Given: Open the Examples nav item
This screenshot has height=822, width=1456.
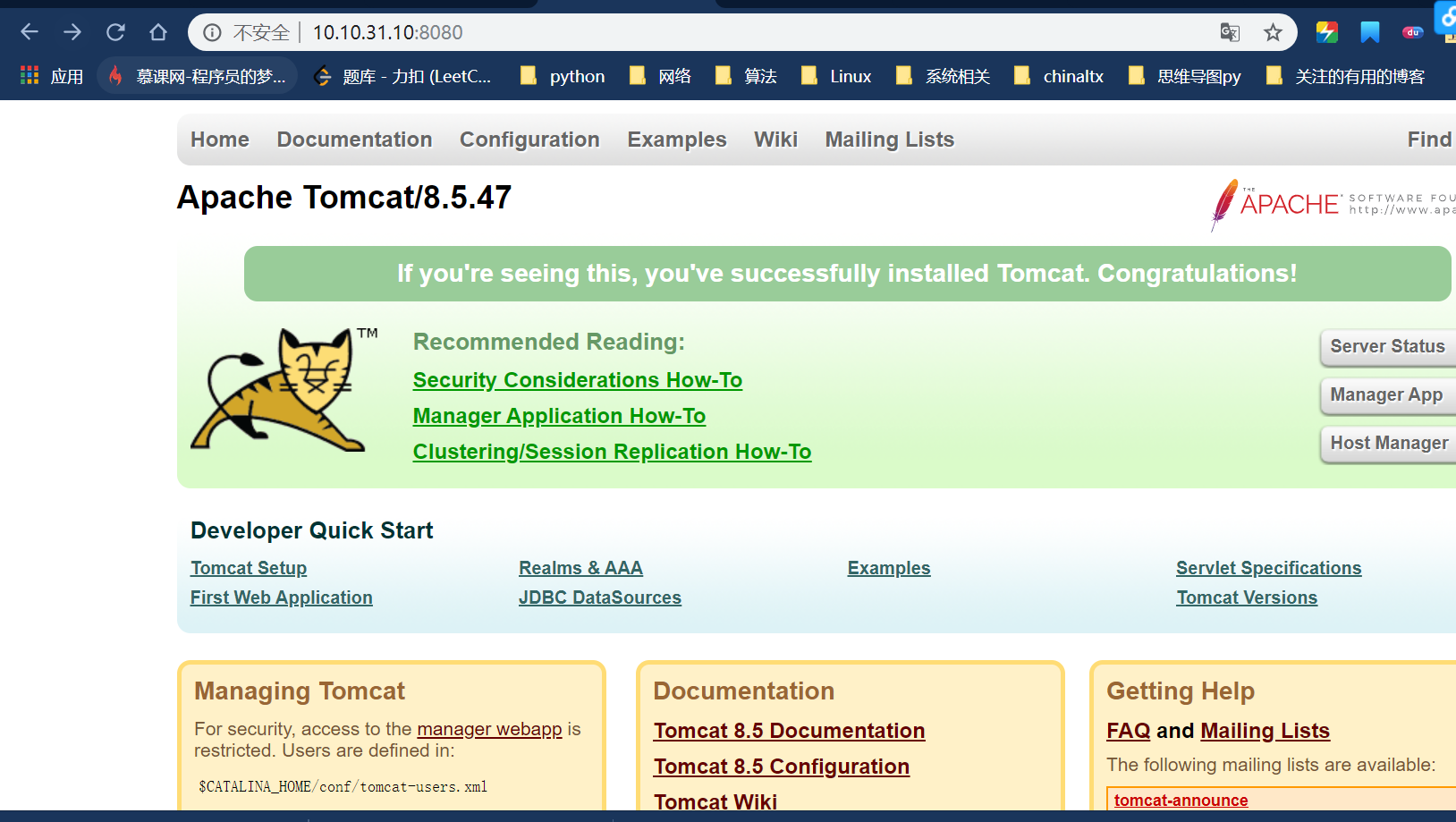Looking at the screenshot, I should 677,140.
